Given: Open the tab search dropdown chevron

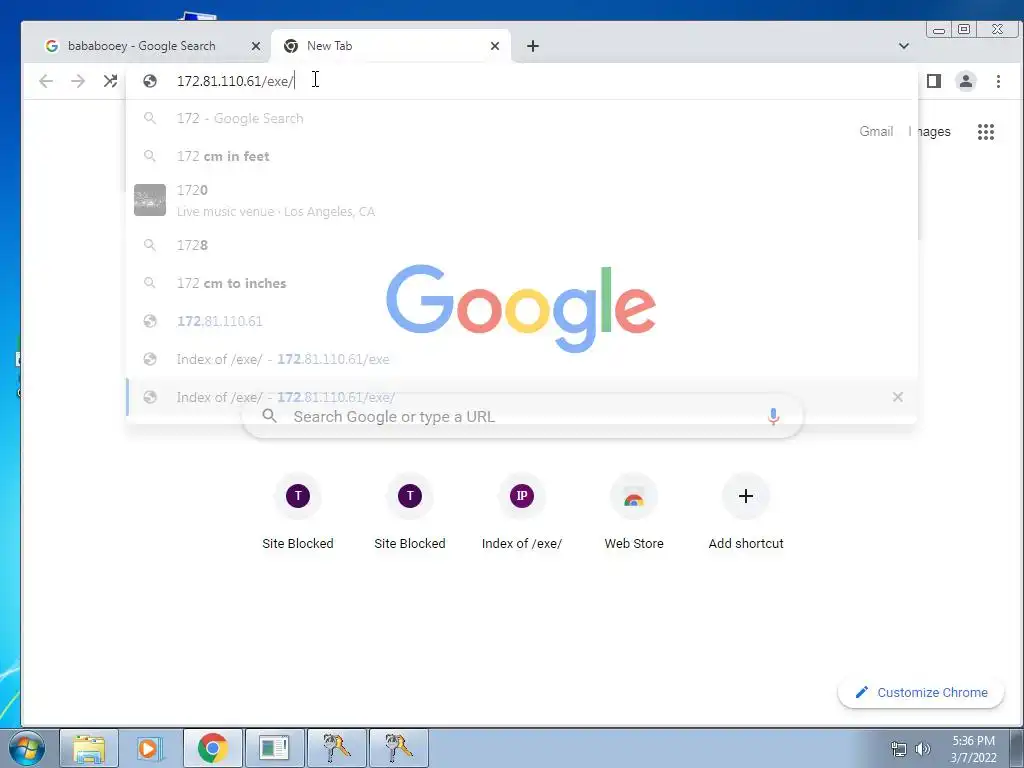Looking at the screenshot, I should (904, 46).
